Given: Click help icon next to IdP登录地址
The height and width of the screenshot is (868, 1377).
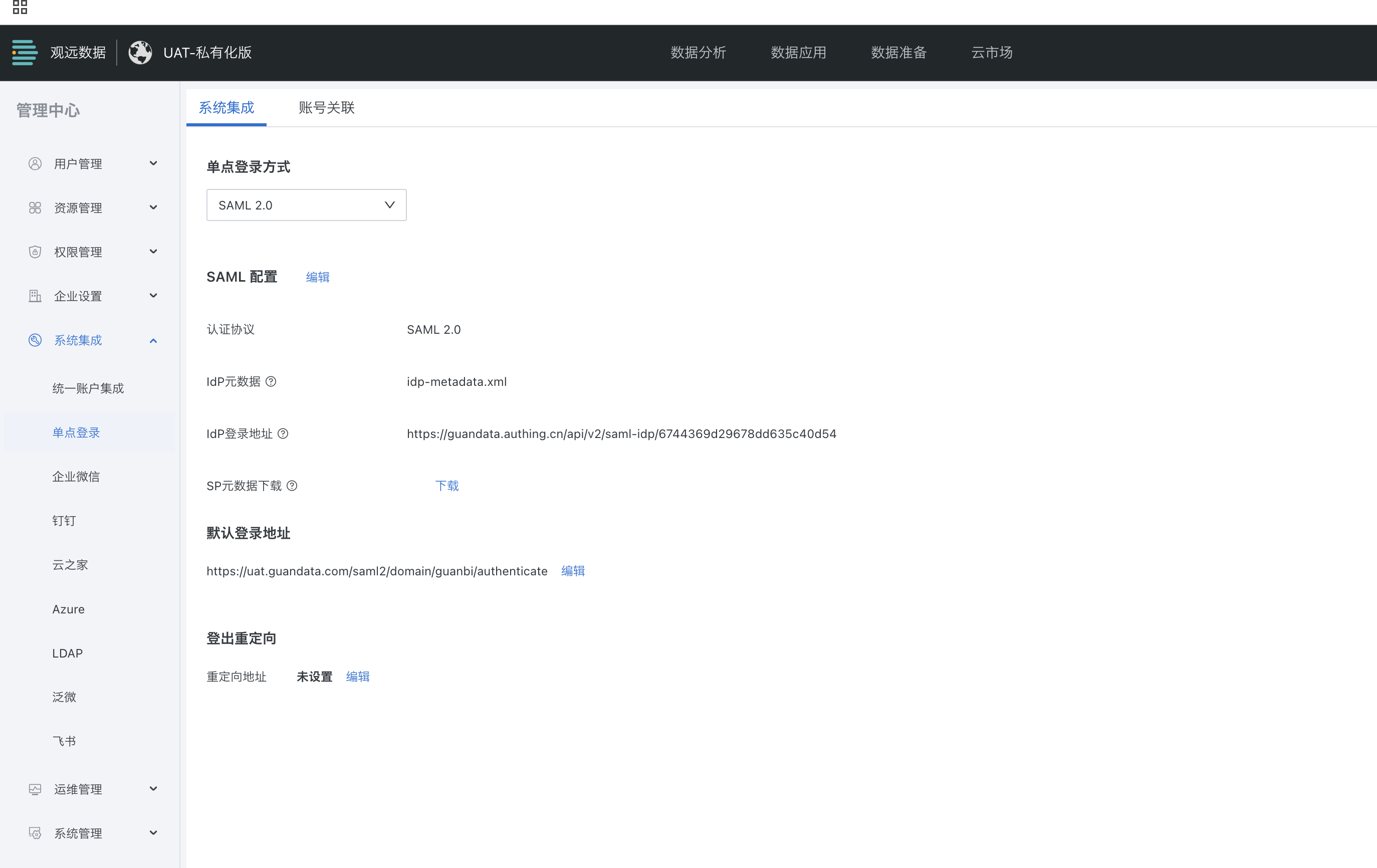Looking at the screenshot, I should point(283,434).
